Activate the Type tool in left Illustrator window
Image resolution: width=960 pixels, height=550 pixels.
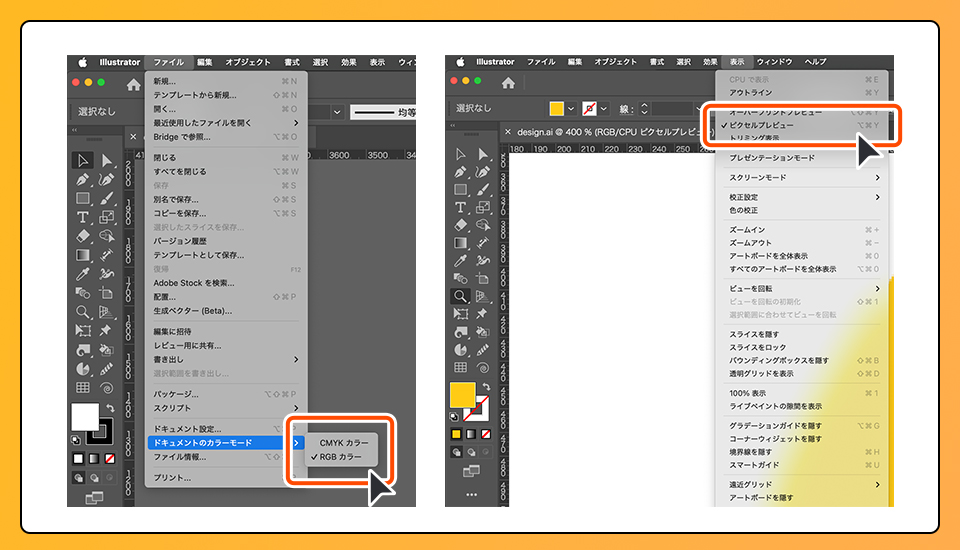pyautogui.click(x=83, y=217)
